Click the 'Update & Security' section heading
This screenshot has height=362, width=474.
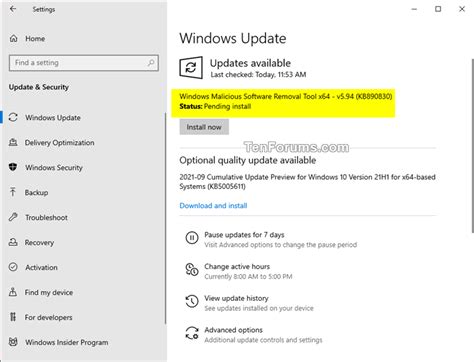click(x=39, y=87)
